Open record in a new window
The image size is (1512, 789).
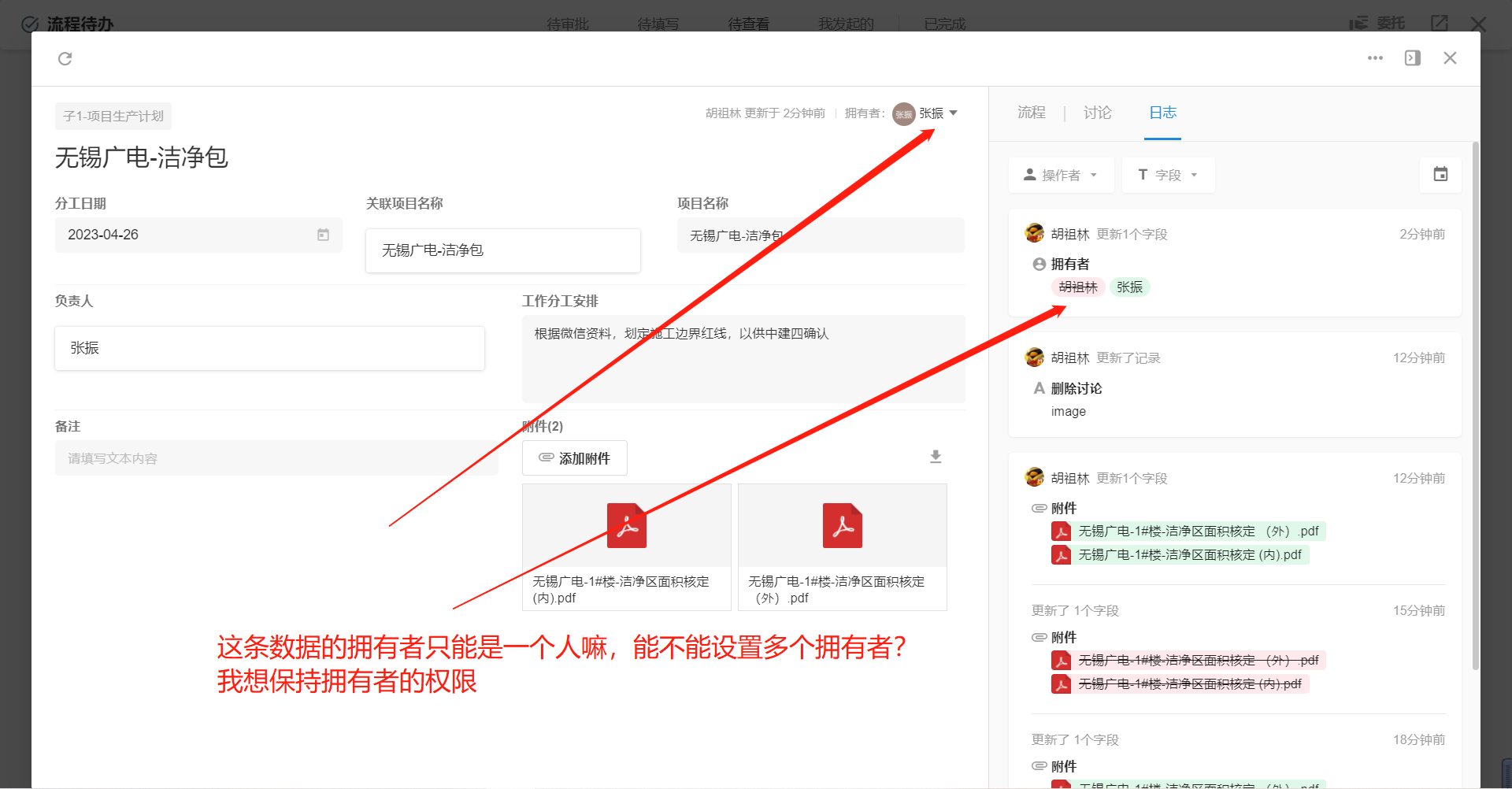point(1440,23)
